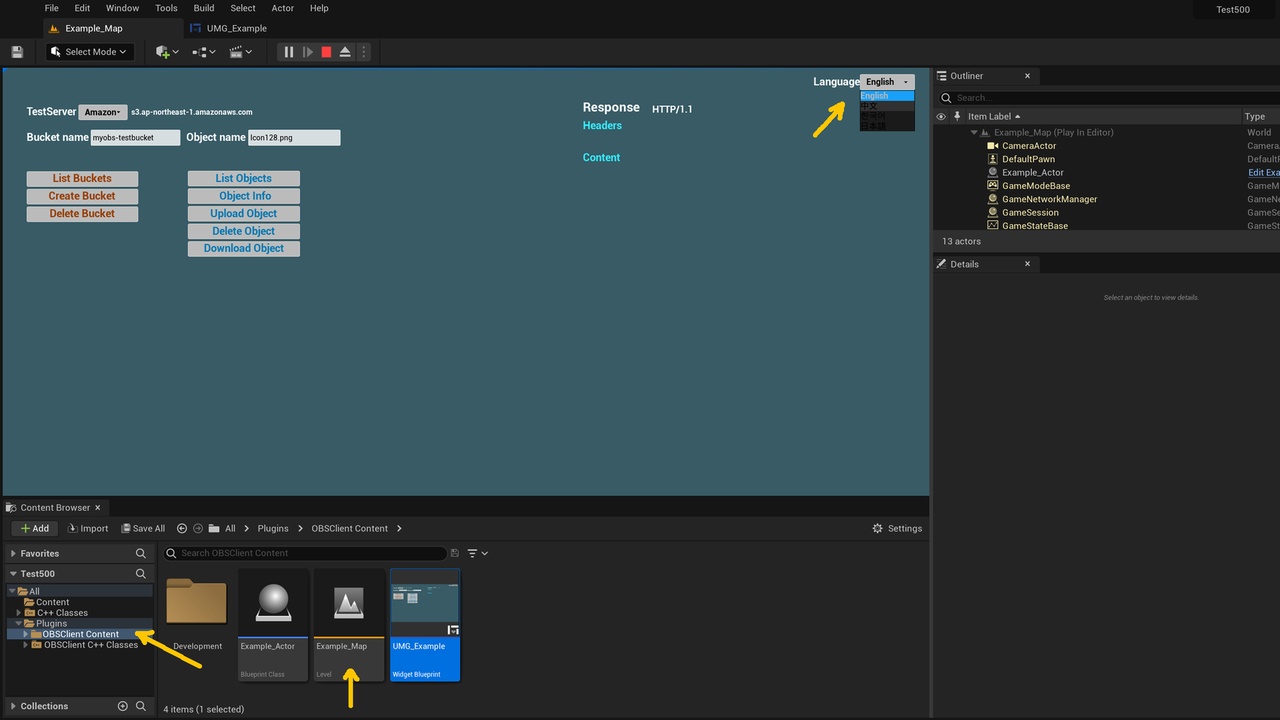The height and width of the screenshot is (720, 1280).
Task: Open the Window menu
Action: (x=123, y=8)
